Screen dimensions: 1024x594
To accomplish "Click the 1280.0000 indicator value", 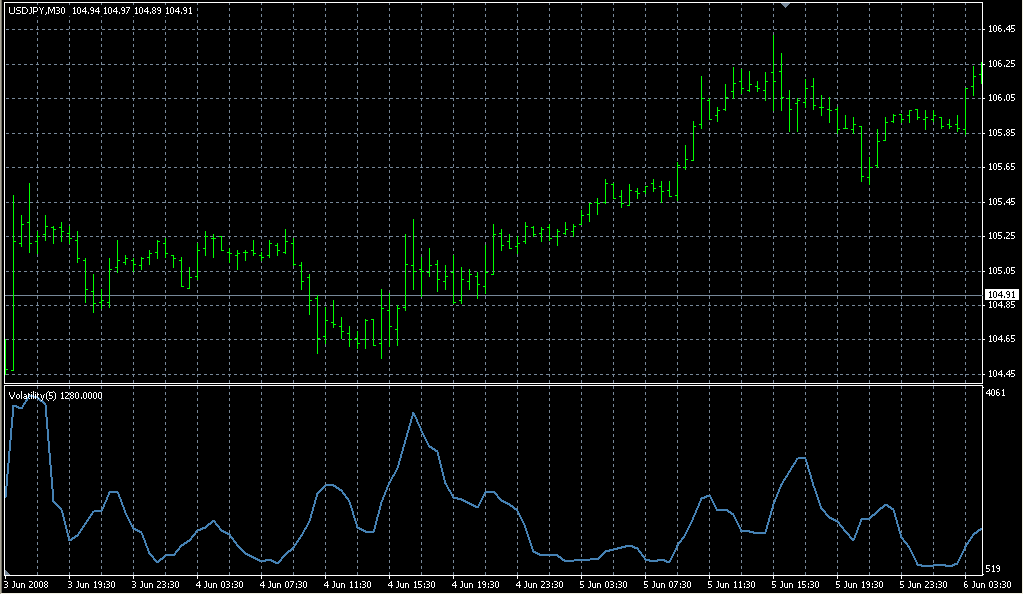I will click(81, 396).
